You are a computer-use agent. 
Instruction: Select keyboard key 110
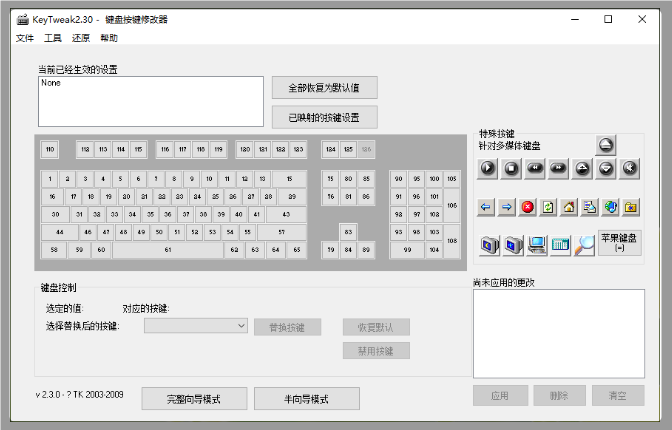pyautogui.click(x=50, y=150)
